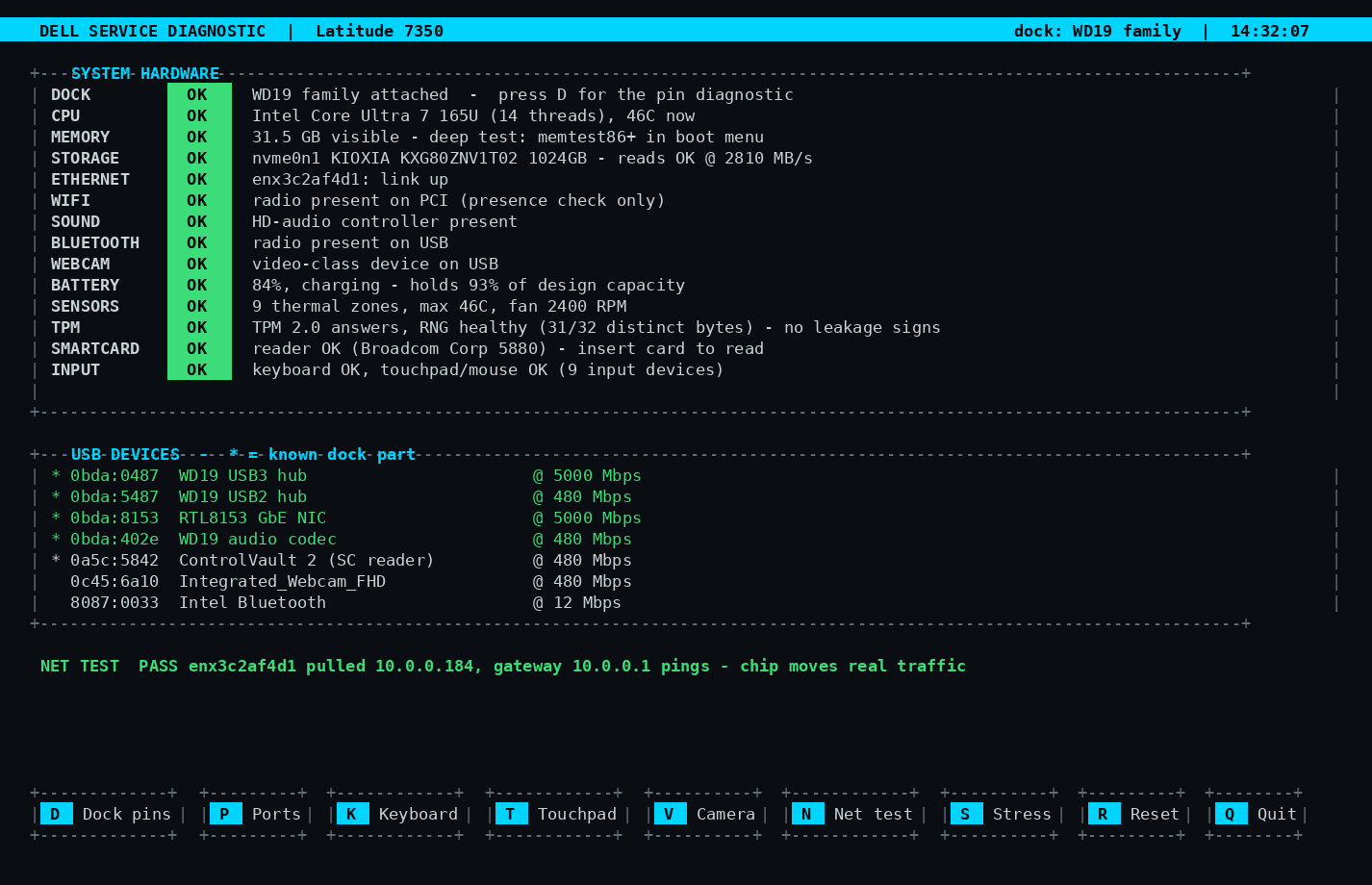Click the OK badge in the INPUT row
1372x885 pixels.
(199, 369)
